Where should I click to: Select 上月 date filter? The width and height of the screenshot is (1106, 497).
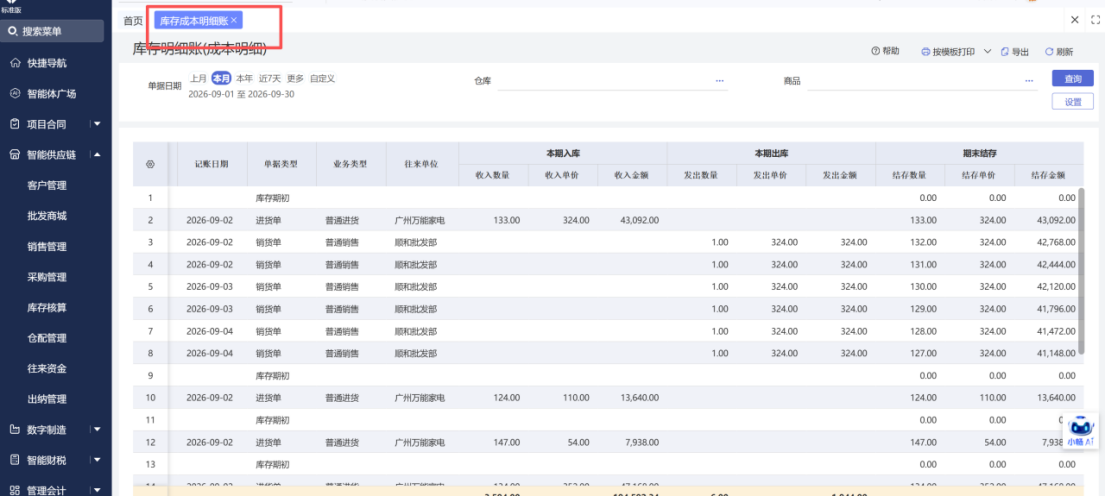pos(198,78)
